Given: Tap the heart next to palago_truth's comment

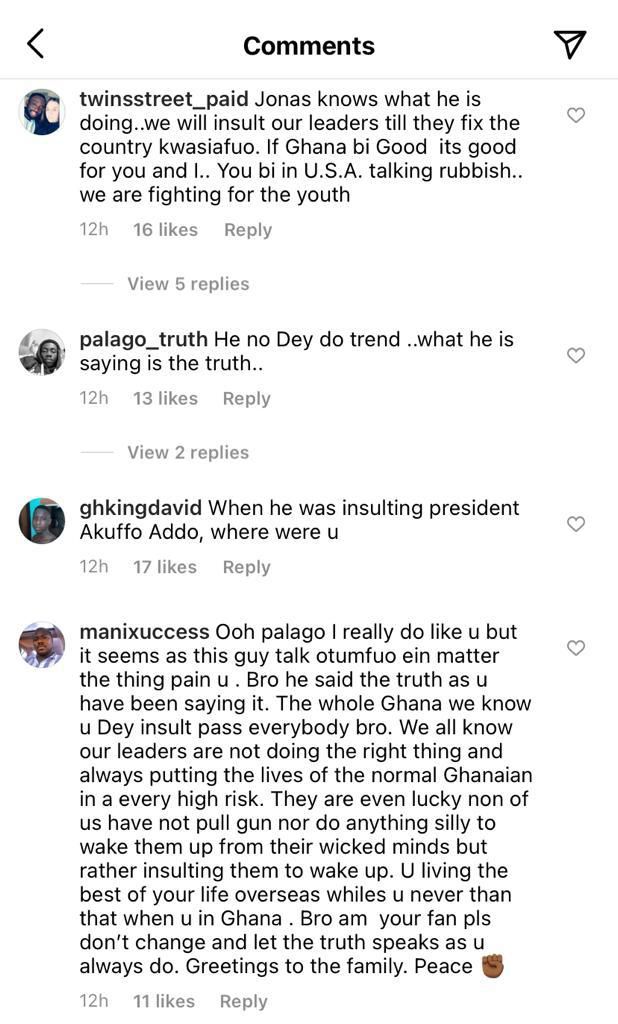Looking at the screenshot, I should [x=576, y=353].
